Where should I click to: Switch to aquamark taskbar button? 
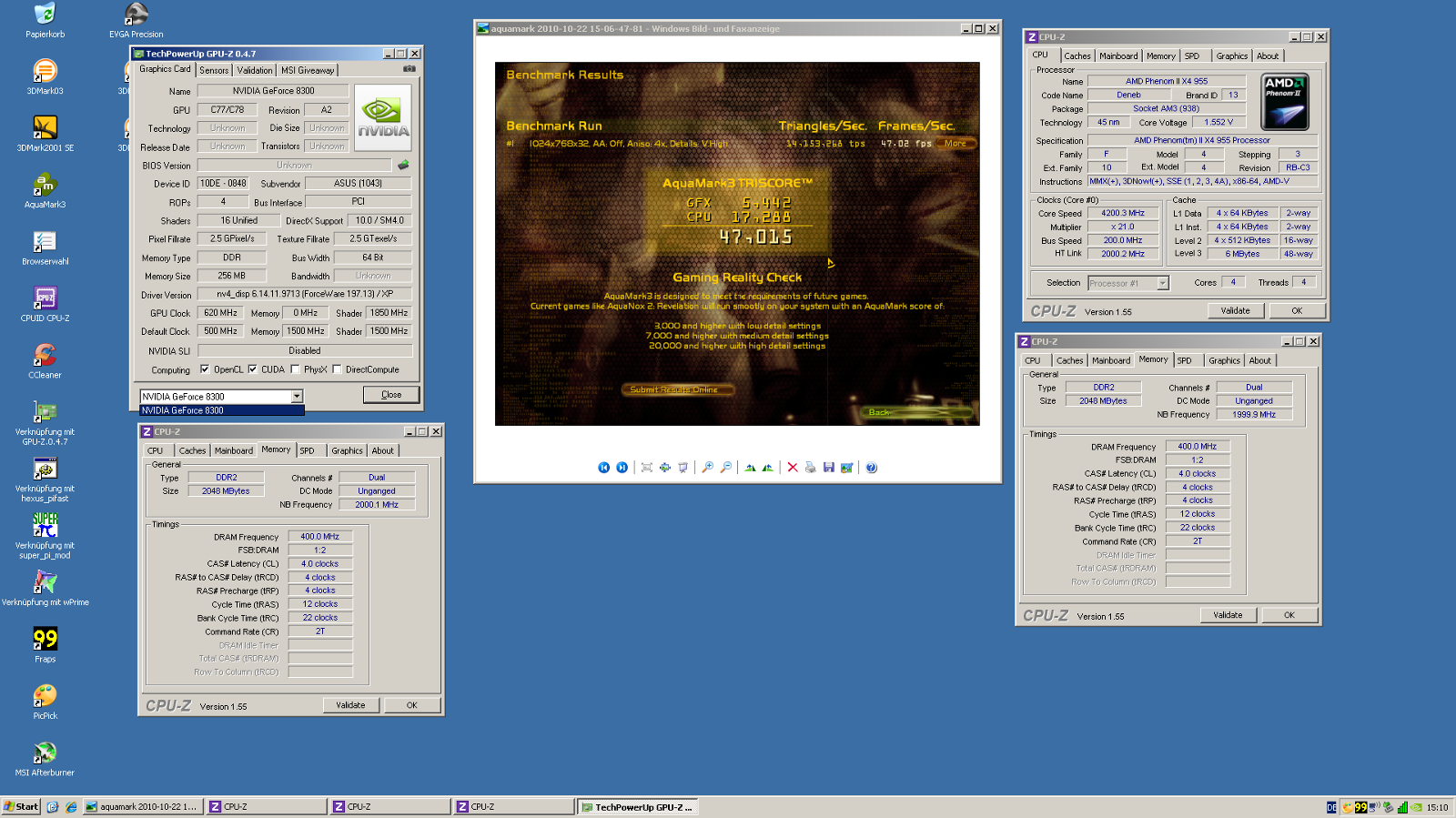pyautogui.click(x=142, y=807)
